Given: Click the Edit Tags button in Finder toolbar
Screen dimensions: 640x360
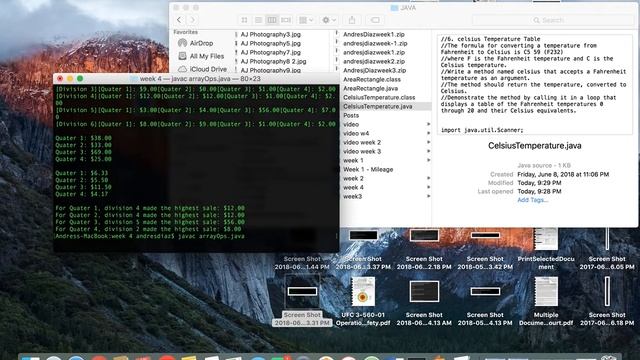Looking at the screenshot, I should click(375, 20).
